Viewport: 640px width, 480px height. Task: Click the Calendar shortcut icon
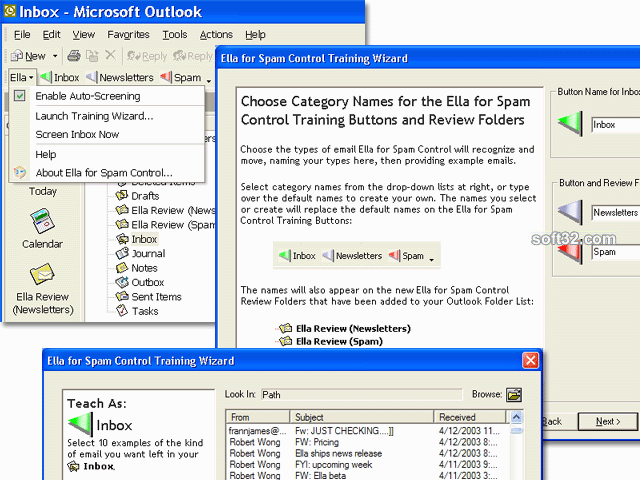coord(42,221)
